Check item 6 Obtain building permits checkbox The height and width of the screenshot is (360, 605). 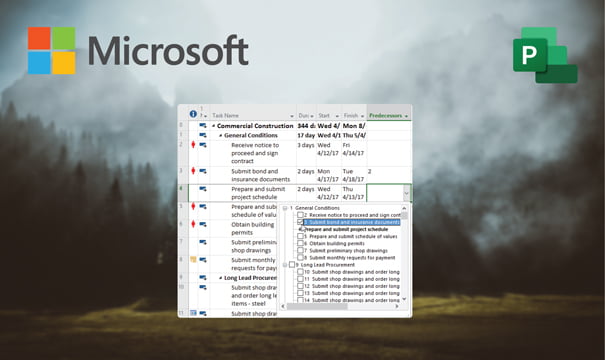(x=300, y=243)
